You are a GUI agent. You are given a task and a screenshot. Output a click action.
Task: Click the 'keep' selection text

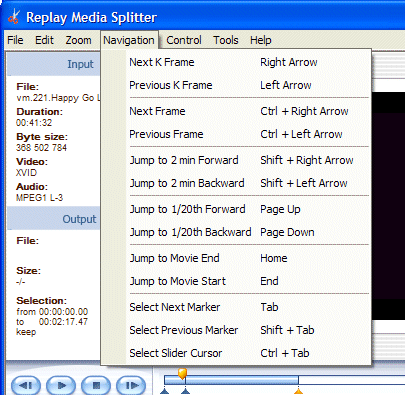[x=26, y=332]
